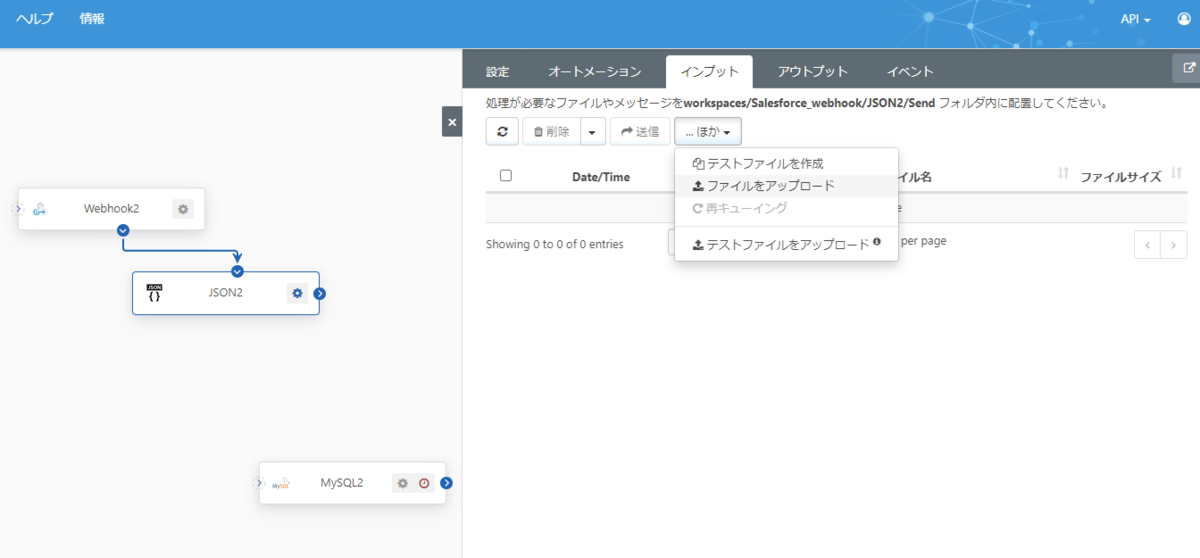This screenshot has height=558, width=1200.
Task: Switch to the オートメーション tab
Action: point(595,72)
